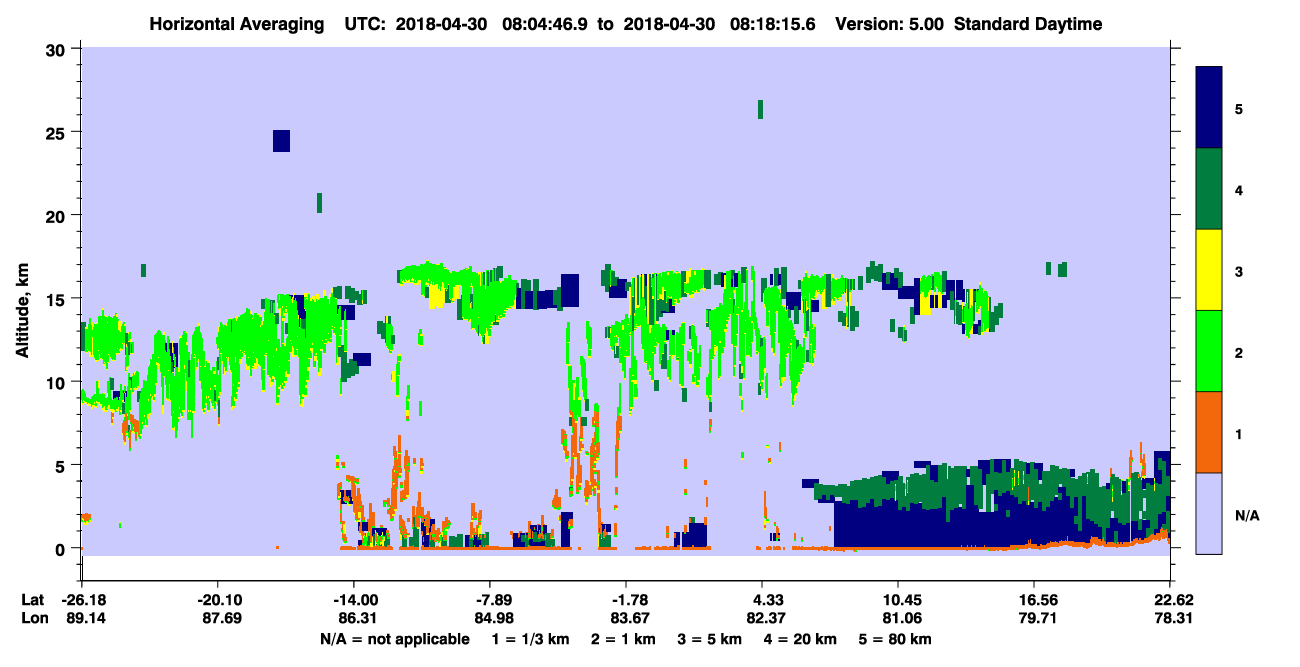Click the orange colorbar segment labeled 1
1300x667 pixels.
1209,432
